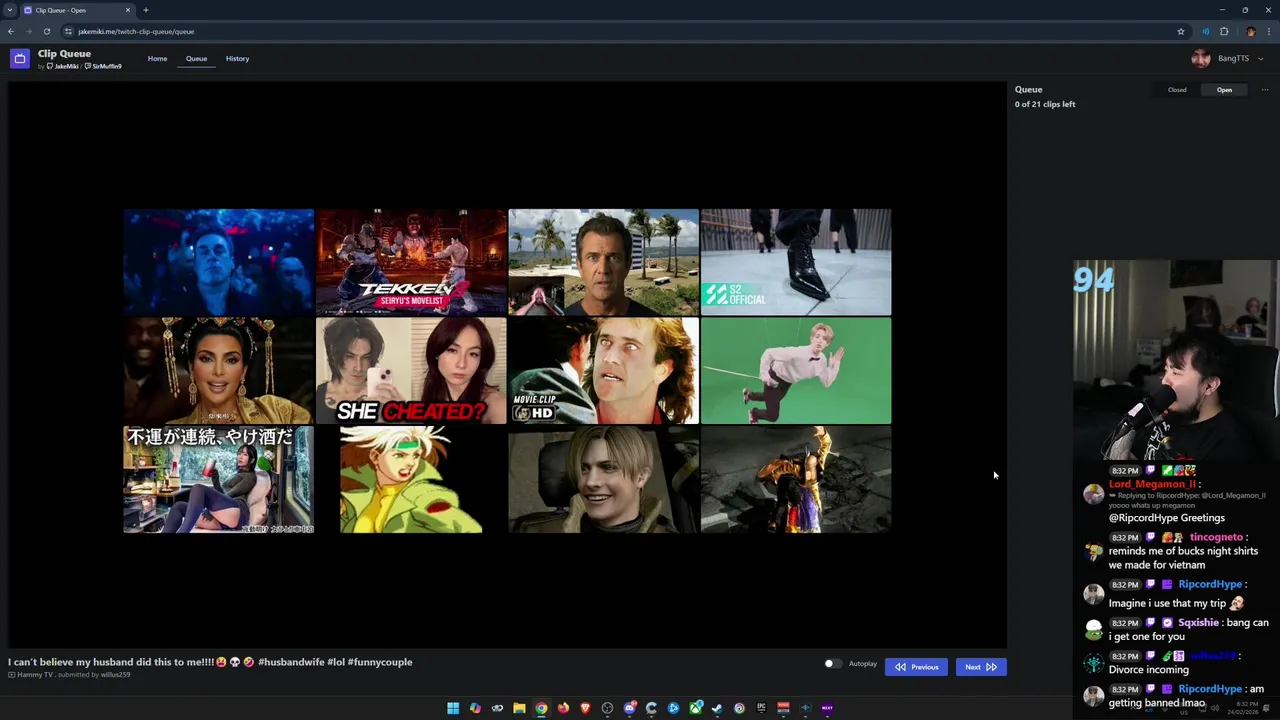Set queue to Open
Screen dimensions: 1280x720
[x=1224, y=90]
